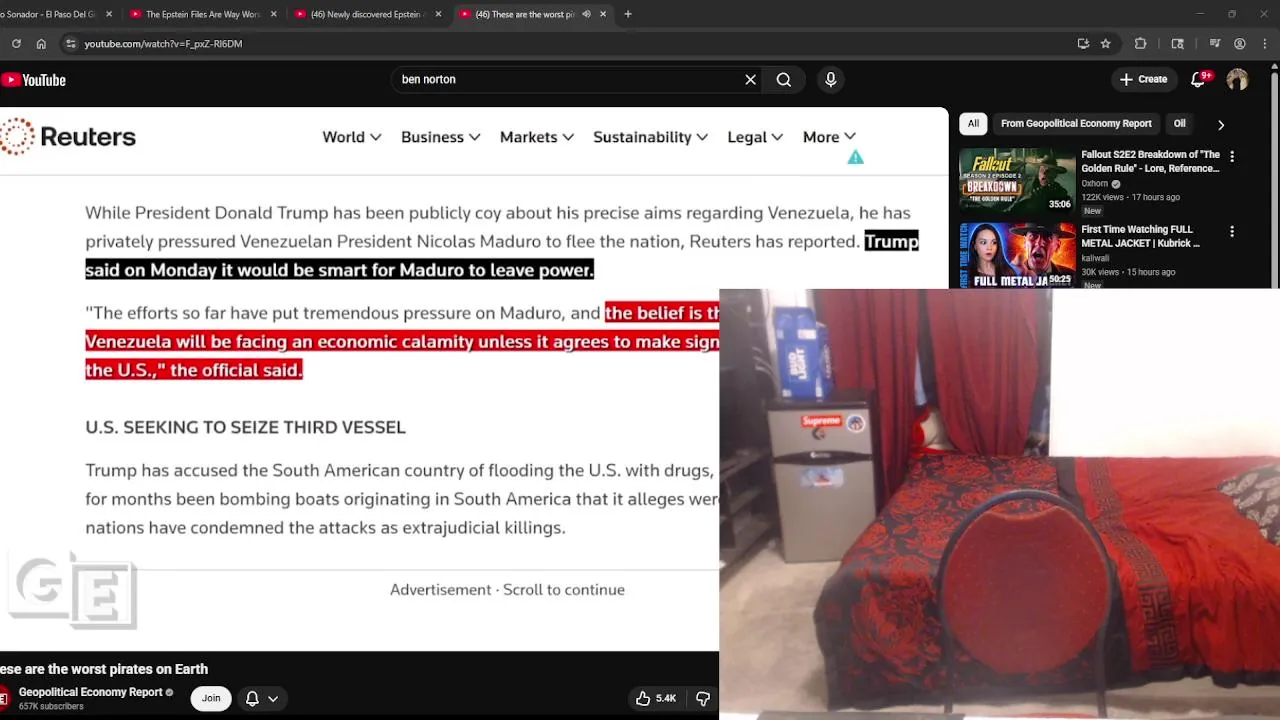Screen dimensions: 1280x720
Task: Expand the Markets menu in Reuters nav
Action: pos(536,137)
